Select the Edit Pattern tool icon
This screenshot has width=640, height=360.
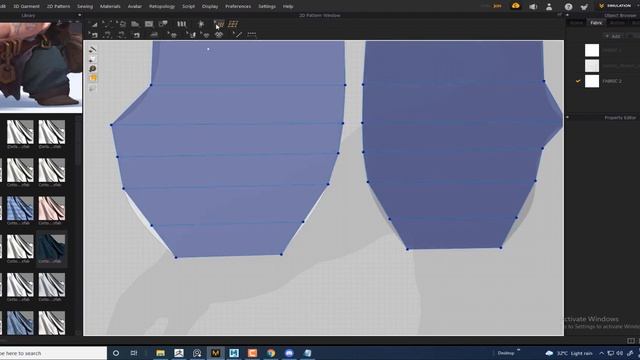pos(93,24)
